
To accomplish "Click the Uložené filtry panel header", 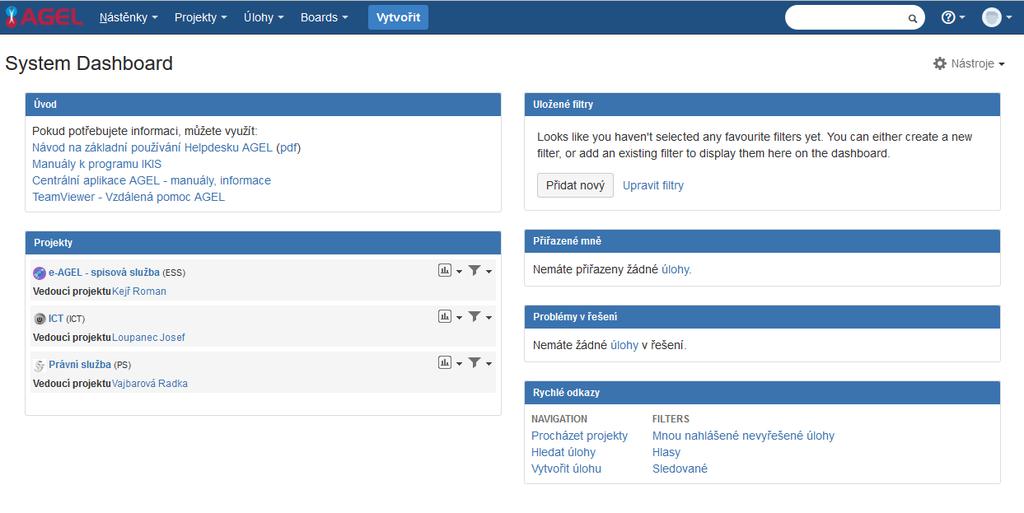I will (x=762, y=104).
